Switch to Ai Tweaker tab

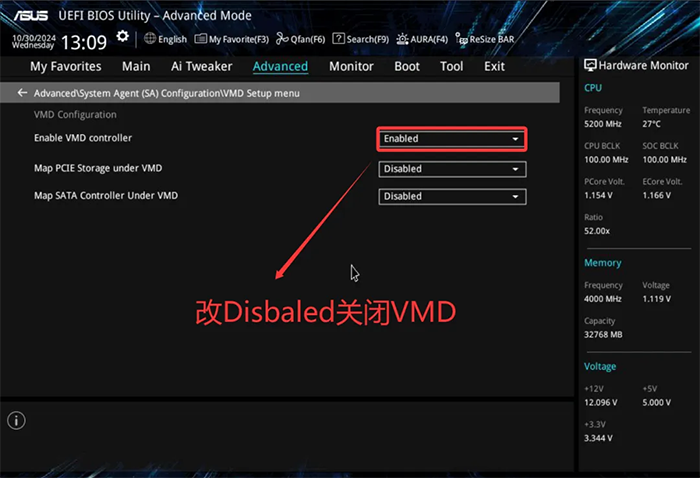tap(201, 67)
